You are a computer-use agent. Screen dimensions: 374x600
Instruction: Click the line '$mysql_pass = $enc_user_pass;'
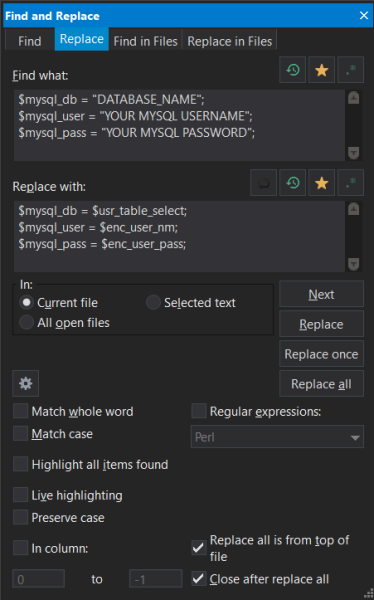click(102, 244)
